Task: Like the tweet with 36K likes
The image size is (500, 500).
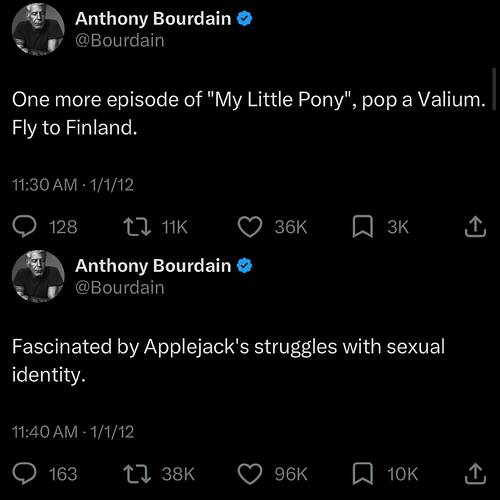Action: click(250, 227)
